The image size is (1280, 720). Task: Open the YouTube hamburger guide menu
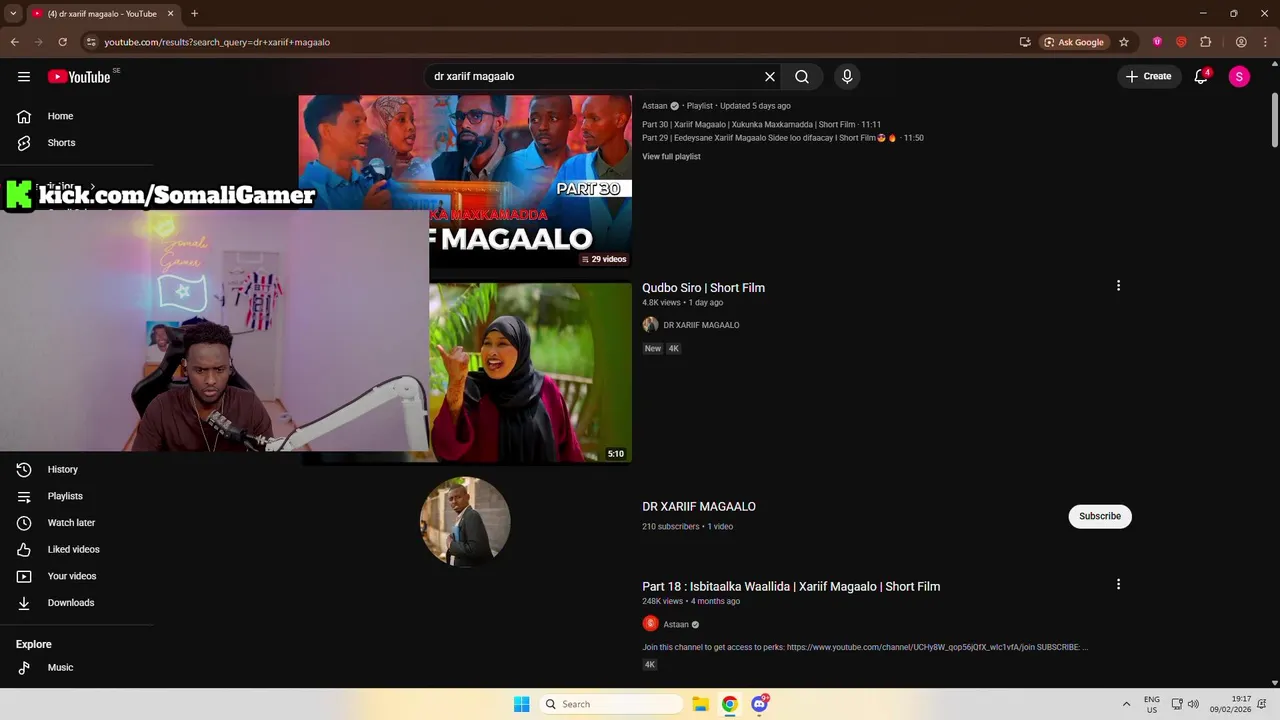24,76
